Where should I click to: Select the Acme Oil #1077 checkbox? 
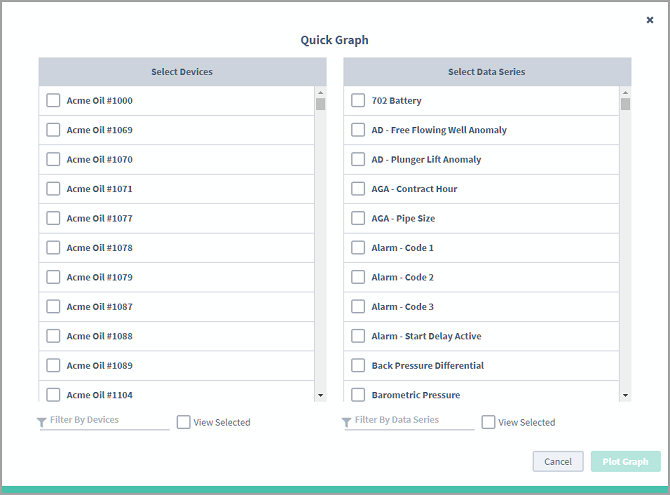pos(53,218)
